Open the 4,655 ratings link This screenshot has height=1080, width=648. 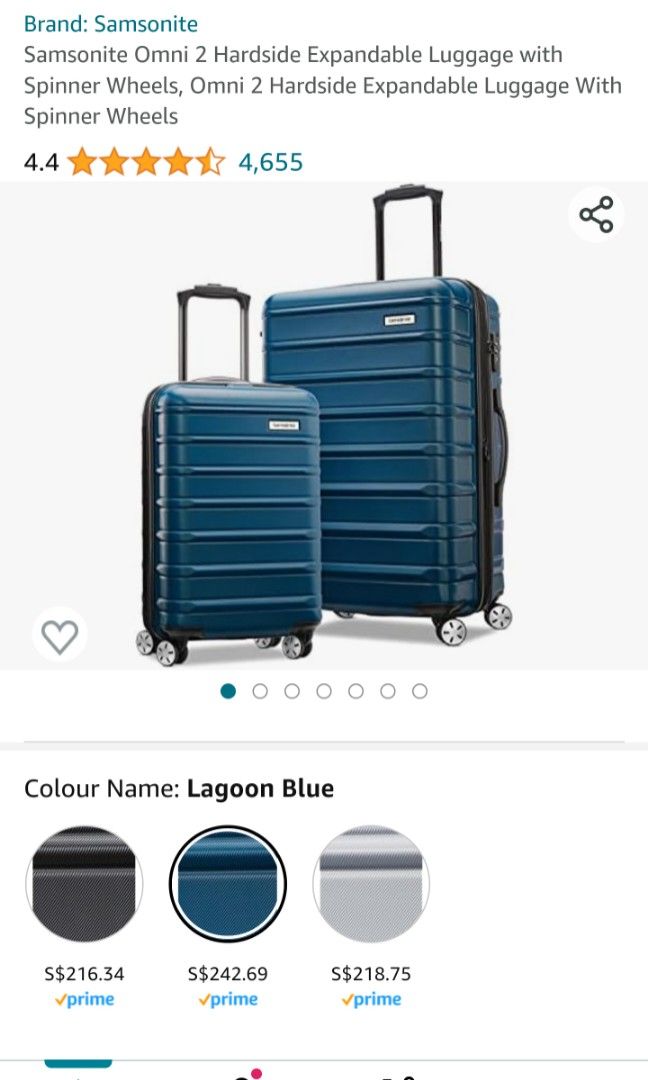pos(271,163)
